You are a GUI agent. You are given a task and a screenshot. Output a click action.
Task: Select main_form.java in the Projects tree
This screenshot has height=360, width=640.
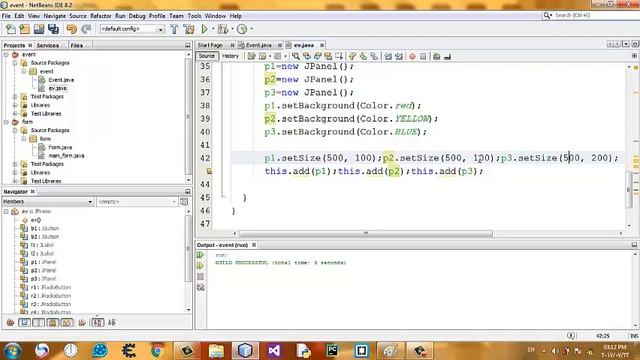click(66, 156)
